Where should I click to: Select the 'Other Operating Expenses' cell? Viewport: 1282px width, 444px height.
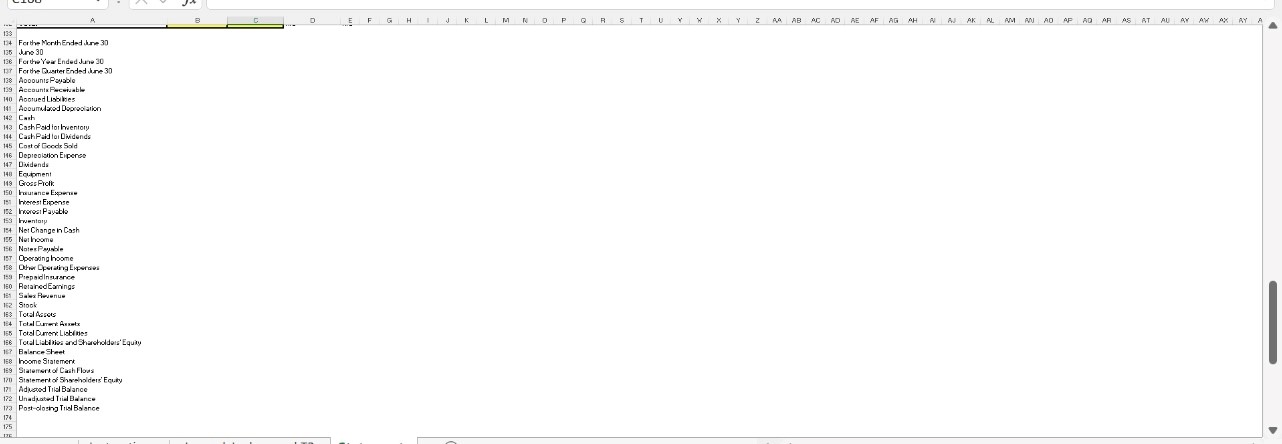pos(92,267)
